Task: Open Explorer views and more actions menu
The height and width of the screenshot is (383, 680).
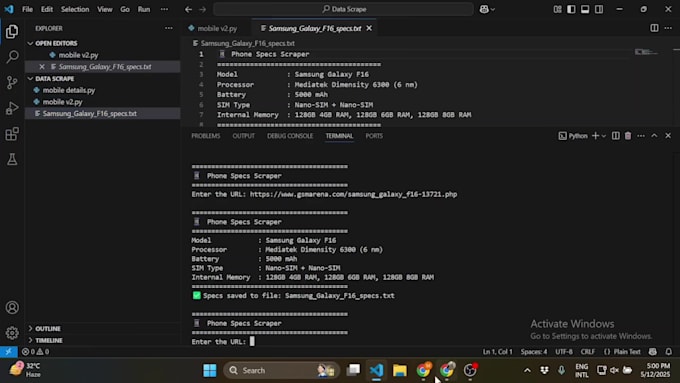Action: click(169, 28)
